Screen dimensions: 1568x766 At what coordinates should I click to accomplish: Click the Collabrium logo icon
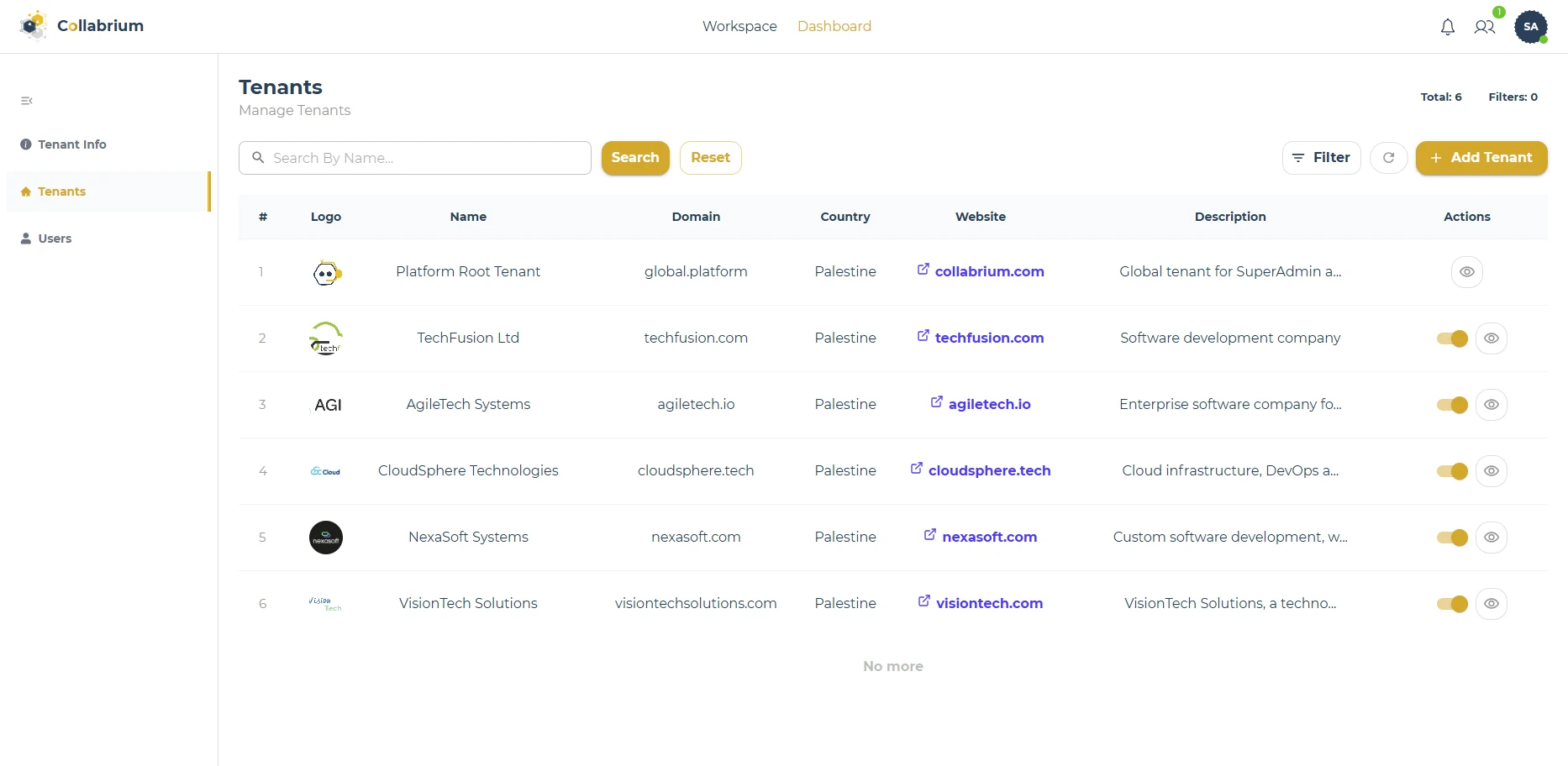[x=34, y=25]
